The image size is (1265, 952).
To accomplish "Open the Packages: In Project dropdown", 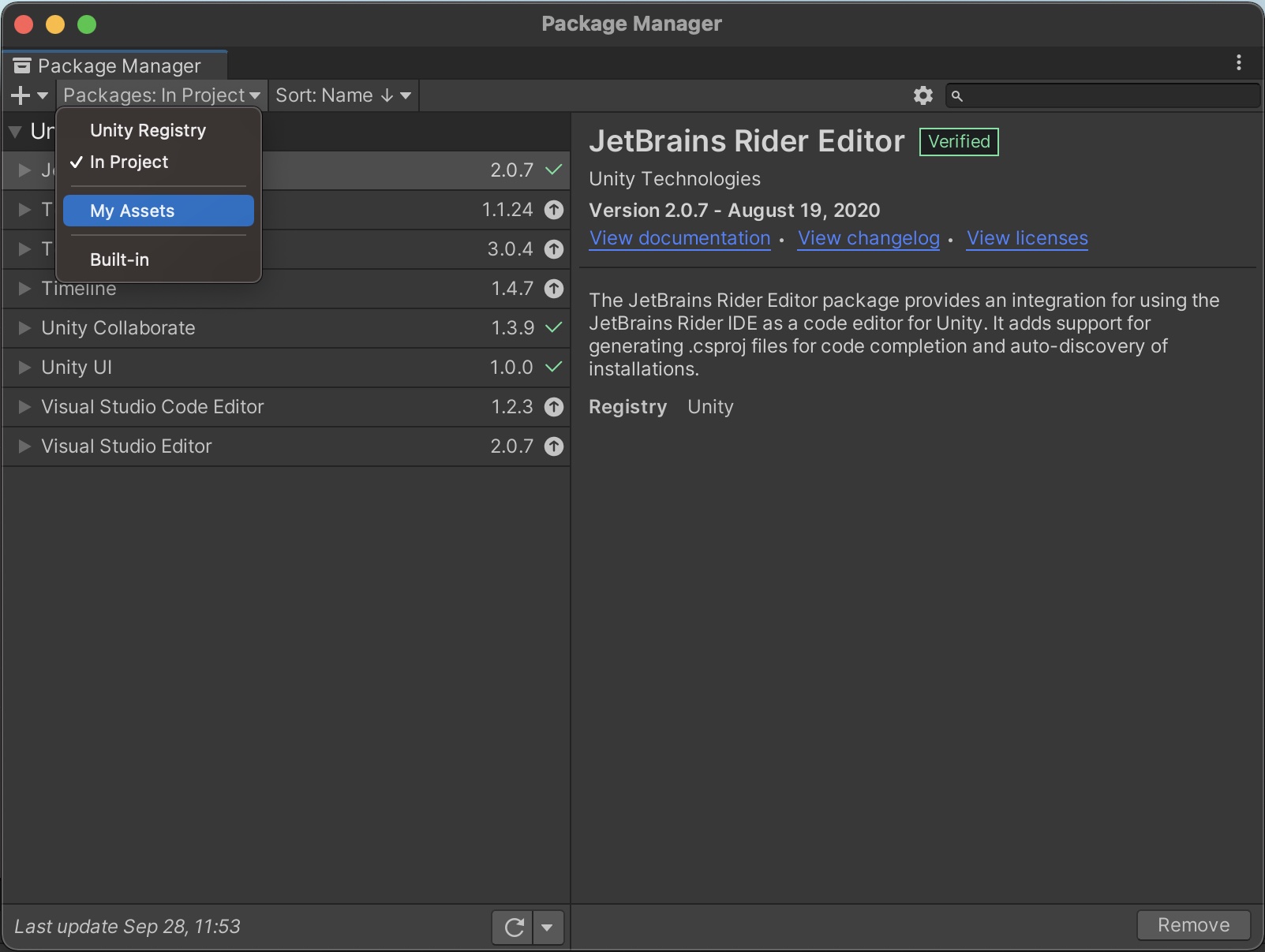I will click(162, 95).
